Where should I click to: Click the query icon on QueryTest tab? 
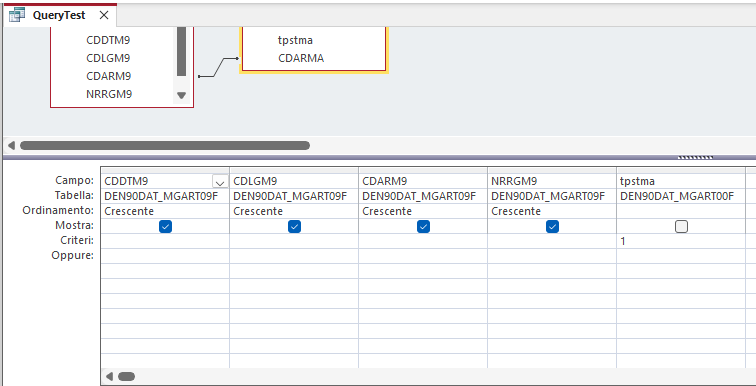tap(17, 15)
